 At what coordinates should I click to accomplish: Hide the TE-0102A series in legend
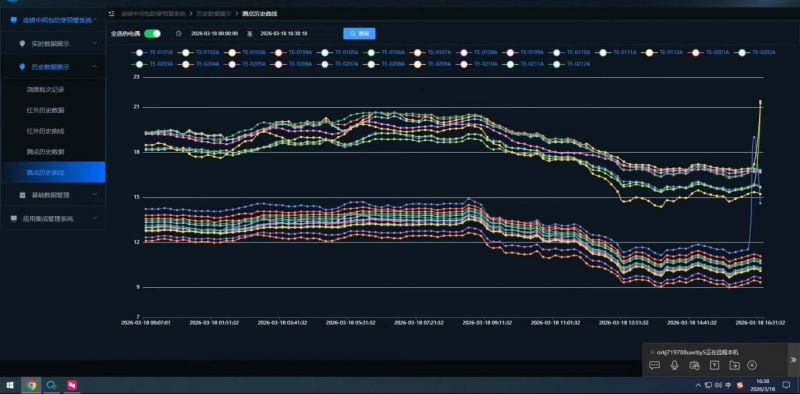pyautogui.click(x=199, y=52)
